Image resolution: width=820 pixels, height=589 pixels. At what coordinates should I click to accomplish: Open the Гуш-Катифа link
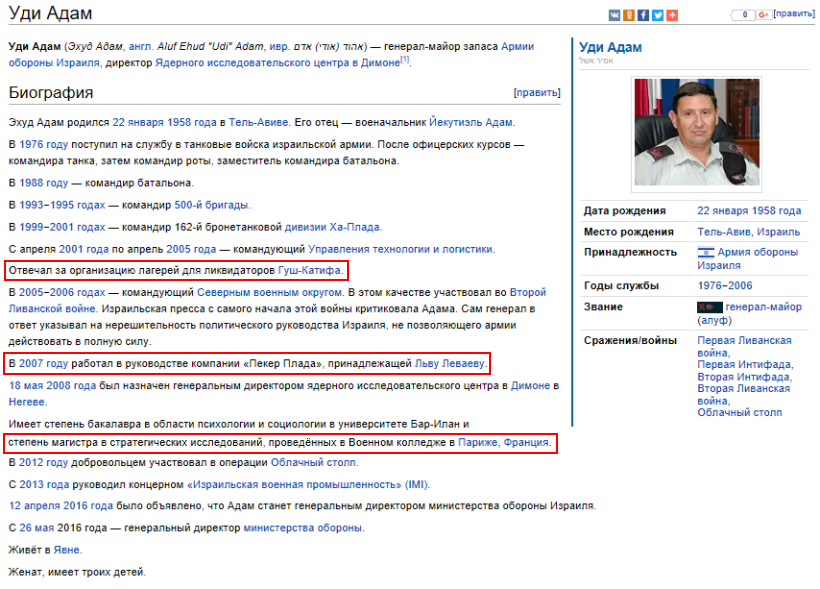click(310, 270)
